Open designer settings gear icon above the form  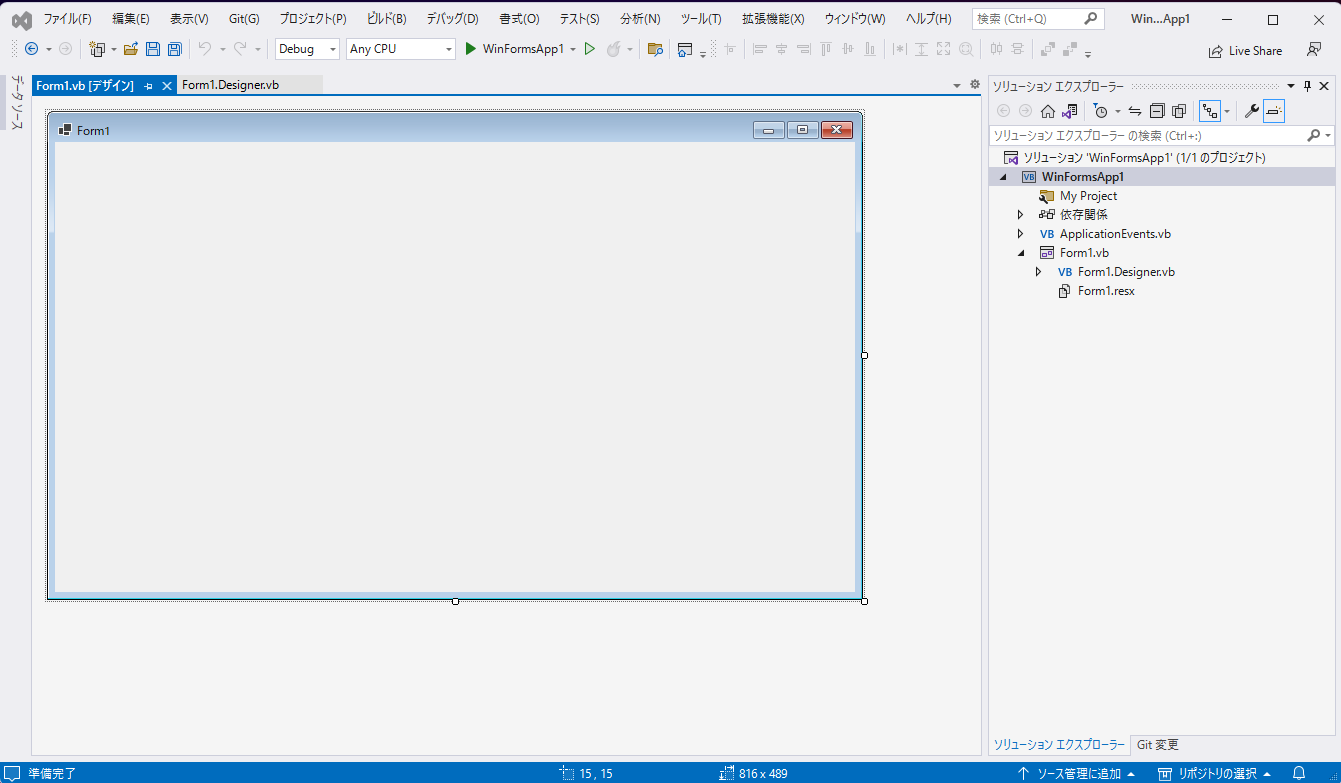pos(975,85)
